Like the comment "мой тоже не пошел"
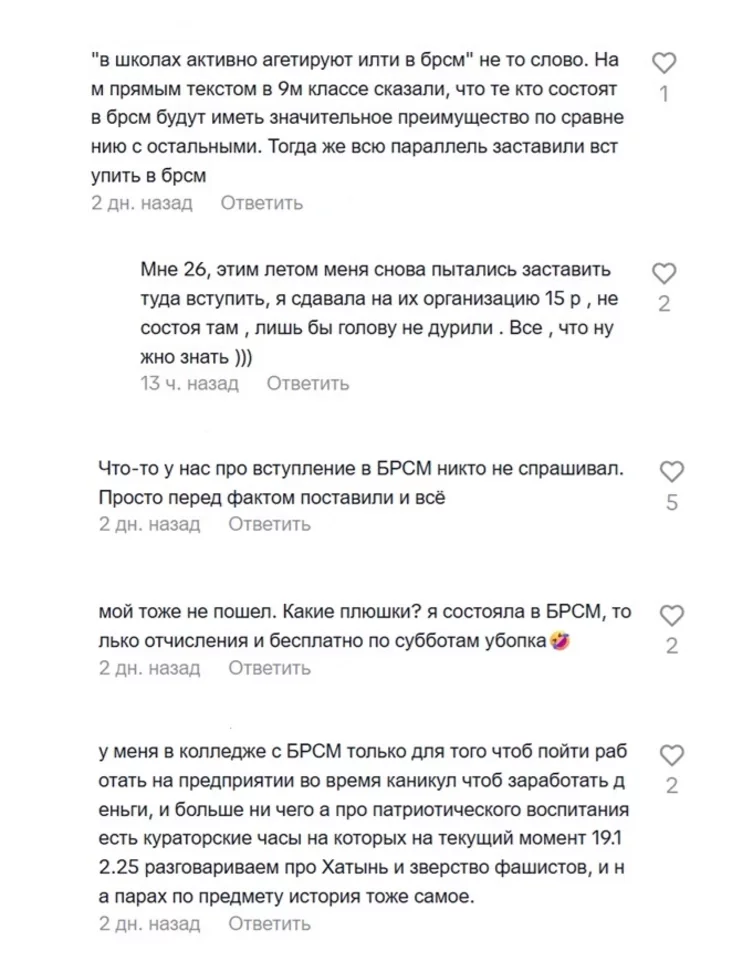Image resolution: width=732 pixels, height=972 pixels. coord(671,614)
